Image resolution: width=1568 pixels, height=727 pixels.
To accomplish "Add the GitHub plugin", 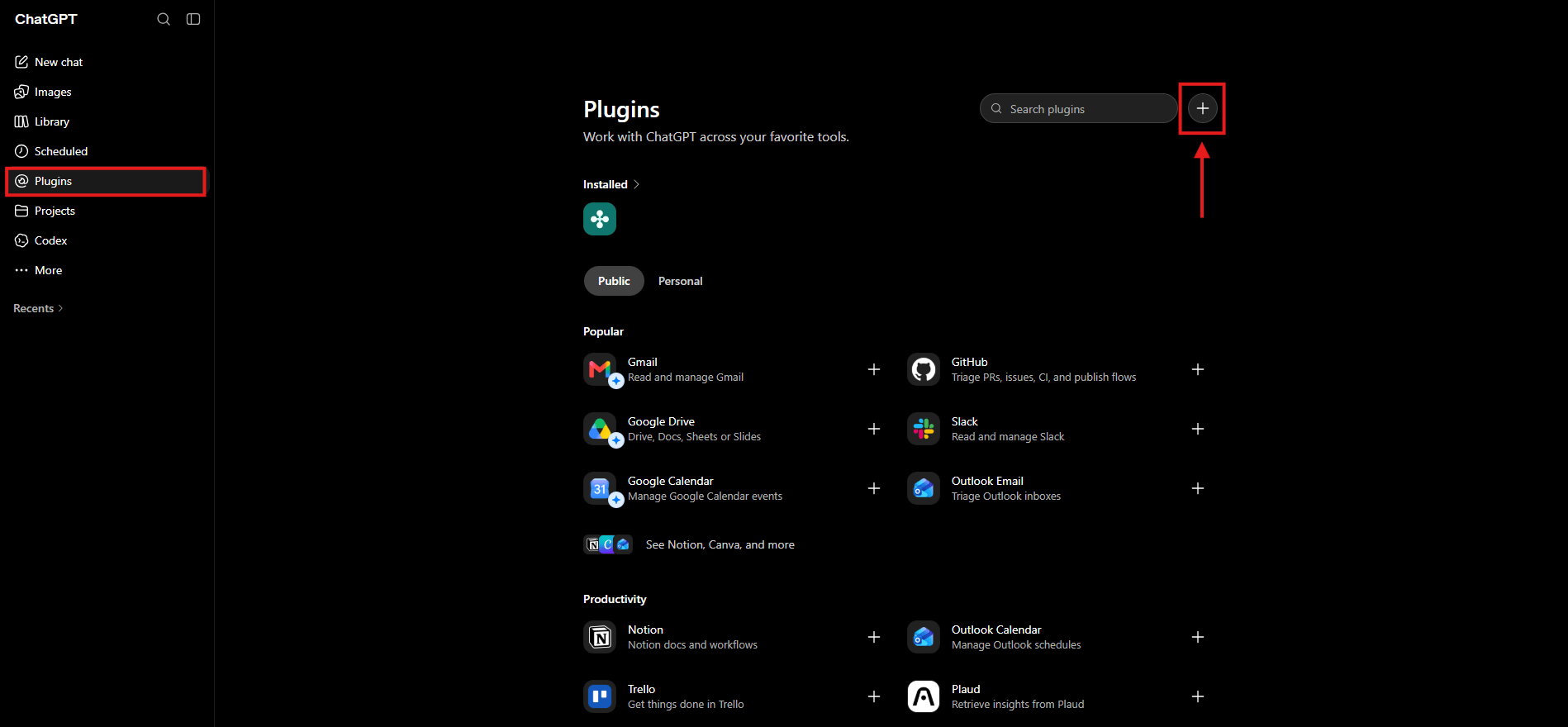I will (x=1198, y=369).
